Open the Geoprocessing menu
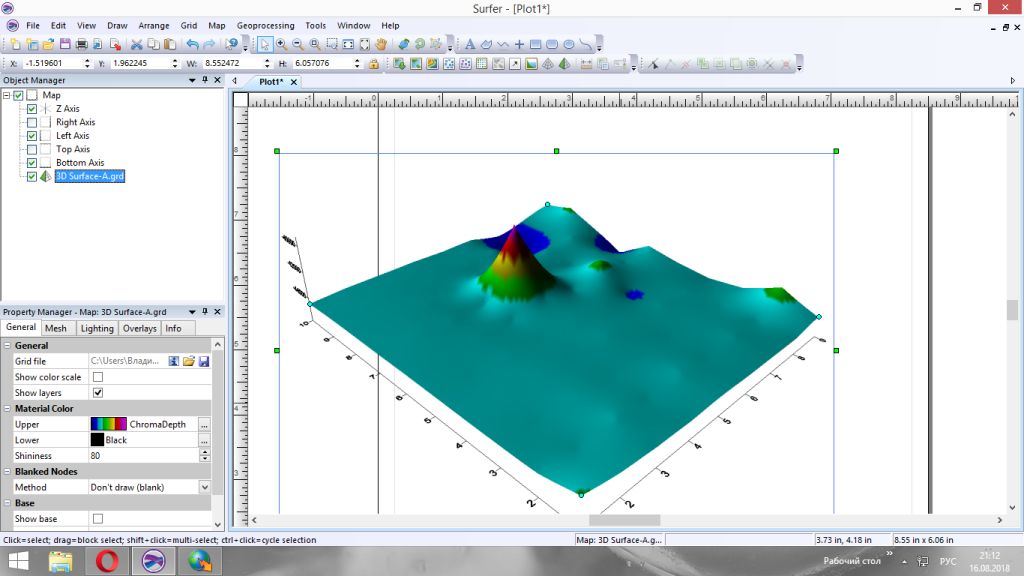This screenshot has height=576, width=1024. 266,25
